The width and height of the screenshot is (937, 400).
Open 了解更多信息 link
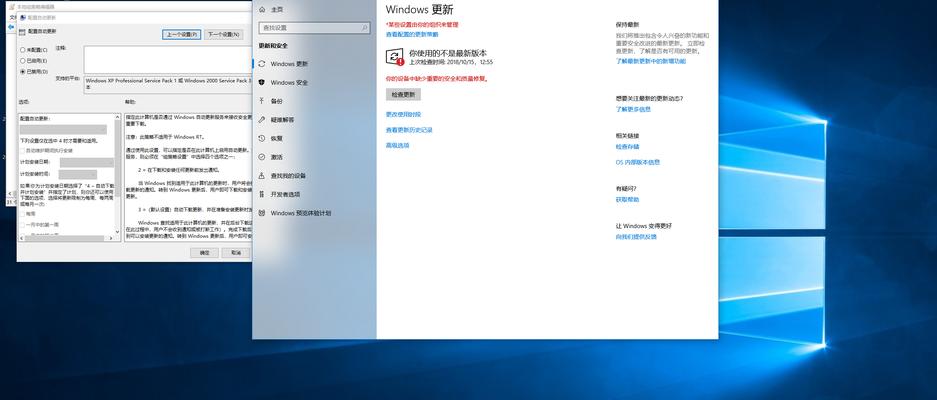(633, 109)
